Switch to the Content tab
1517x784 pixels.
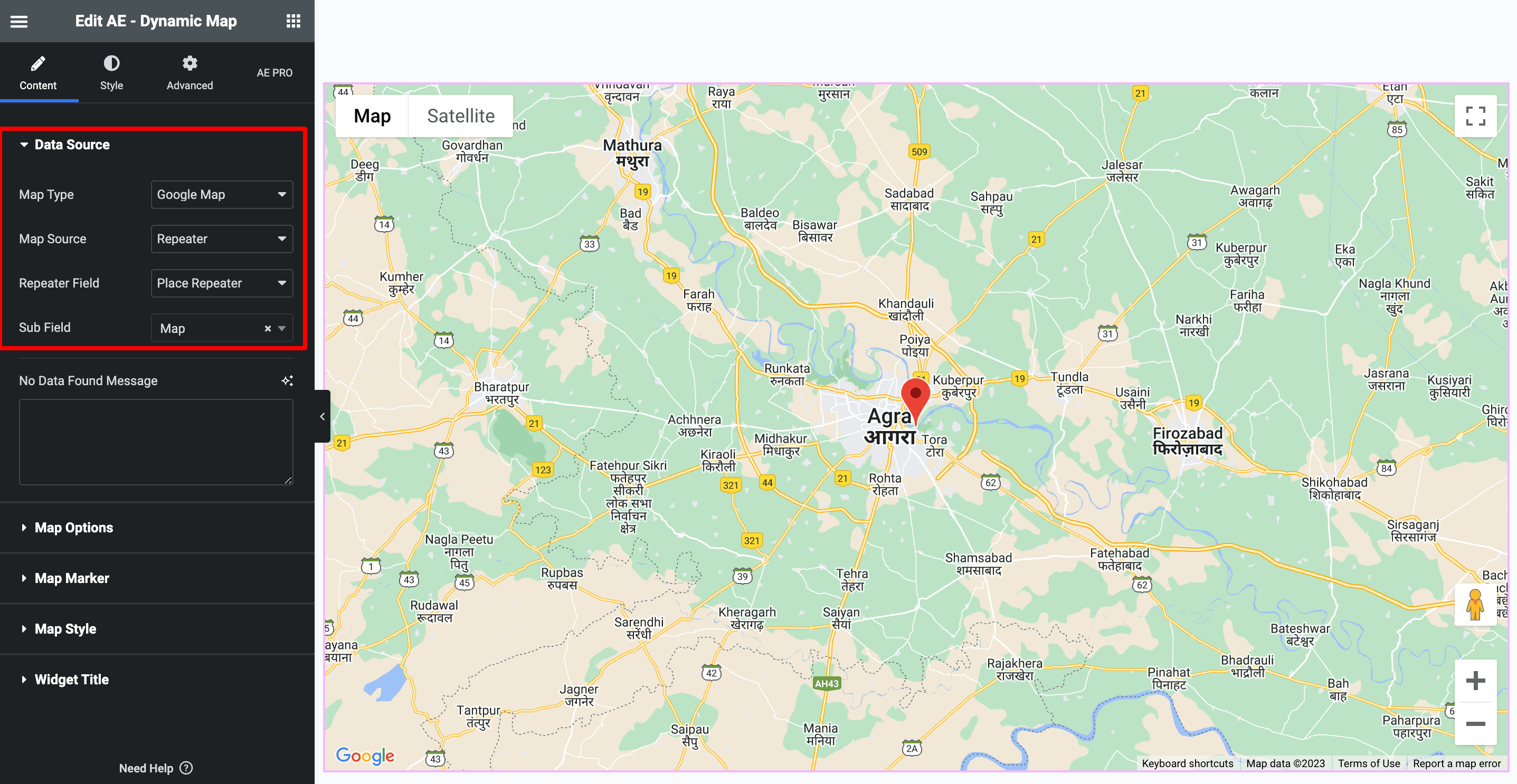39,73
